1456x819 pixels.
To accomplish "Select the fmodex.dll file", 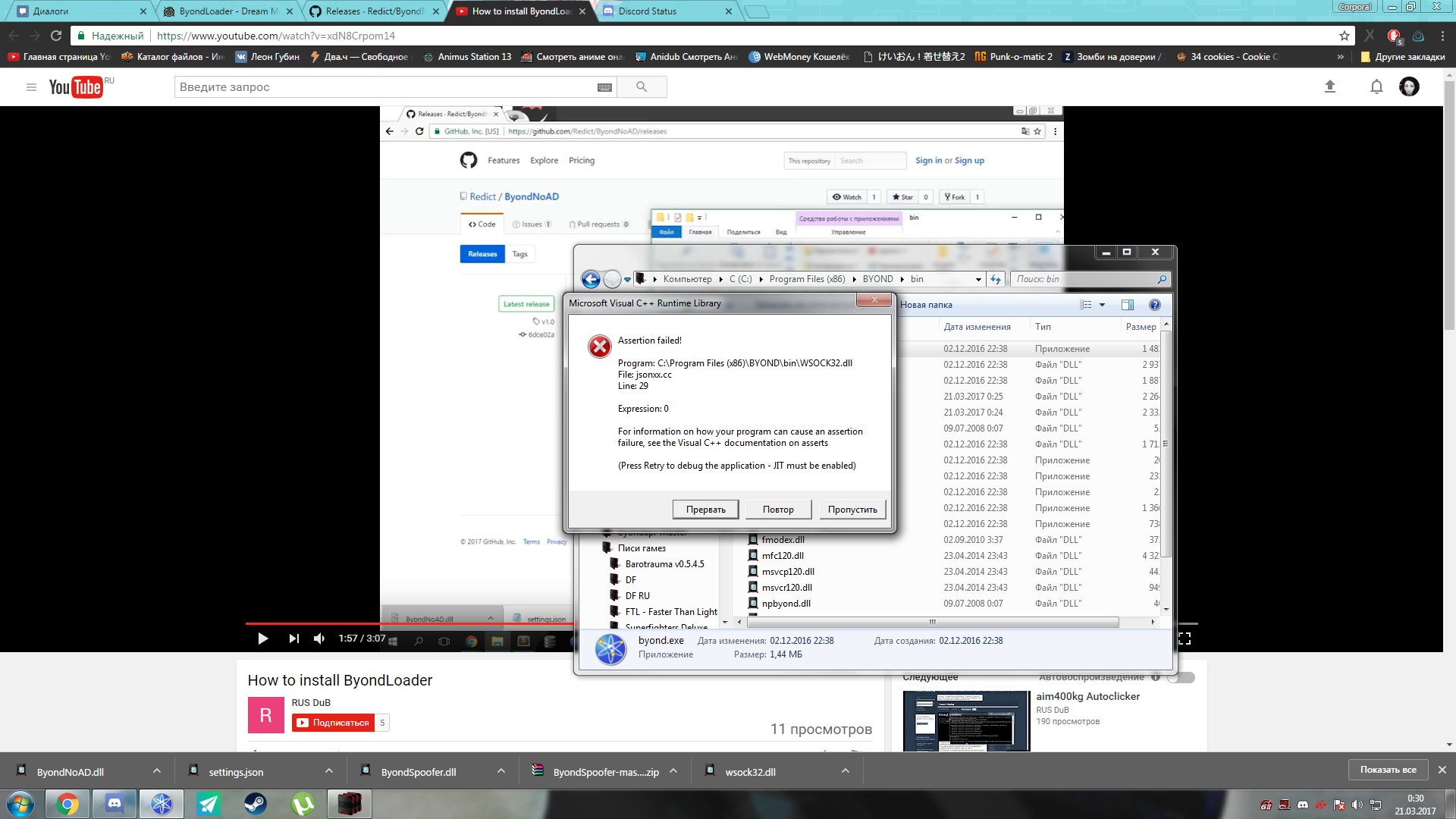I will [x=783, y=540].
